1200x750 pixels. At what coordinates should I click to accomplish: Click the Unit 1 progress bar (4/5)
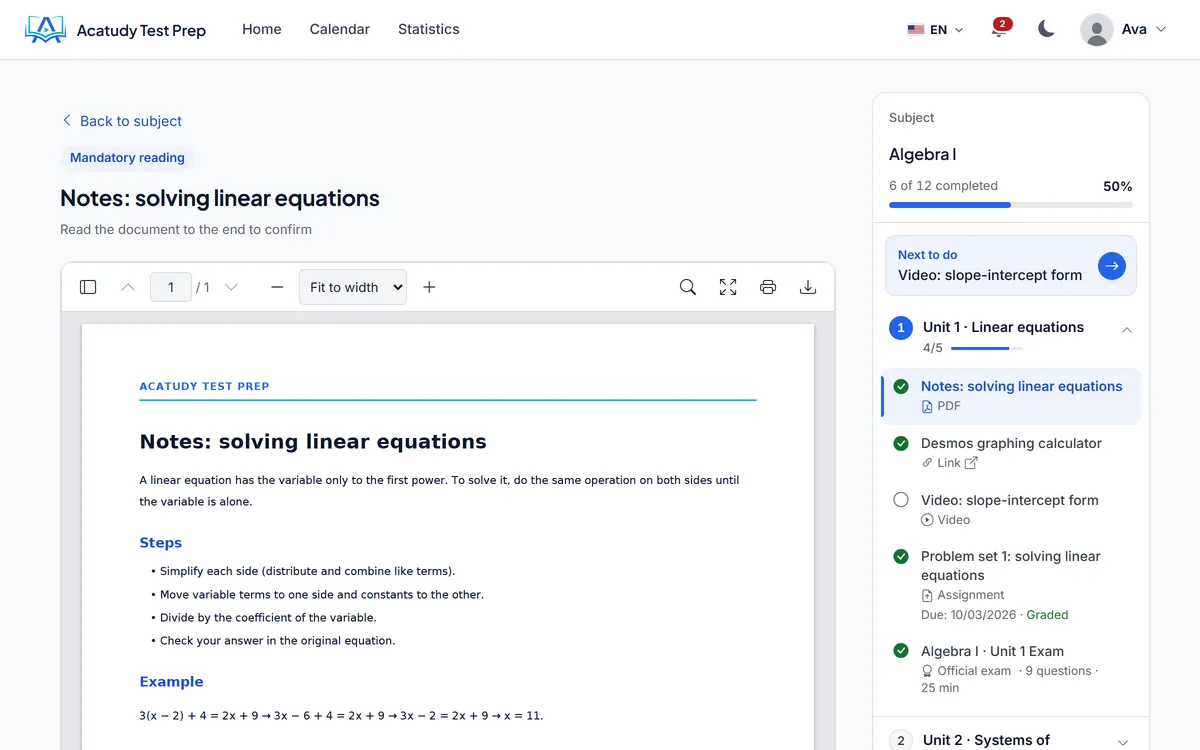click(987, 348)
